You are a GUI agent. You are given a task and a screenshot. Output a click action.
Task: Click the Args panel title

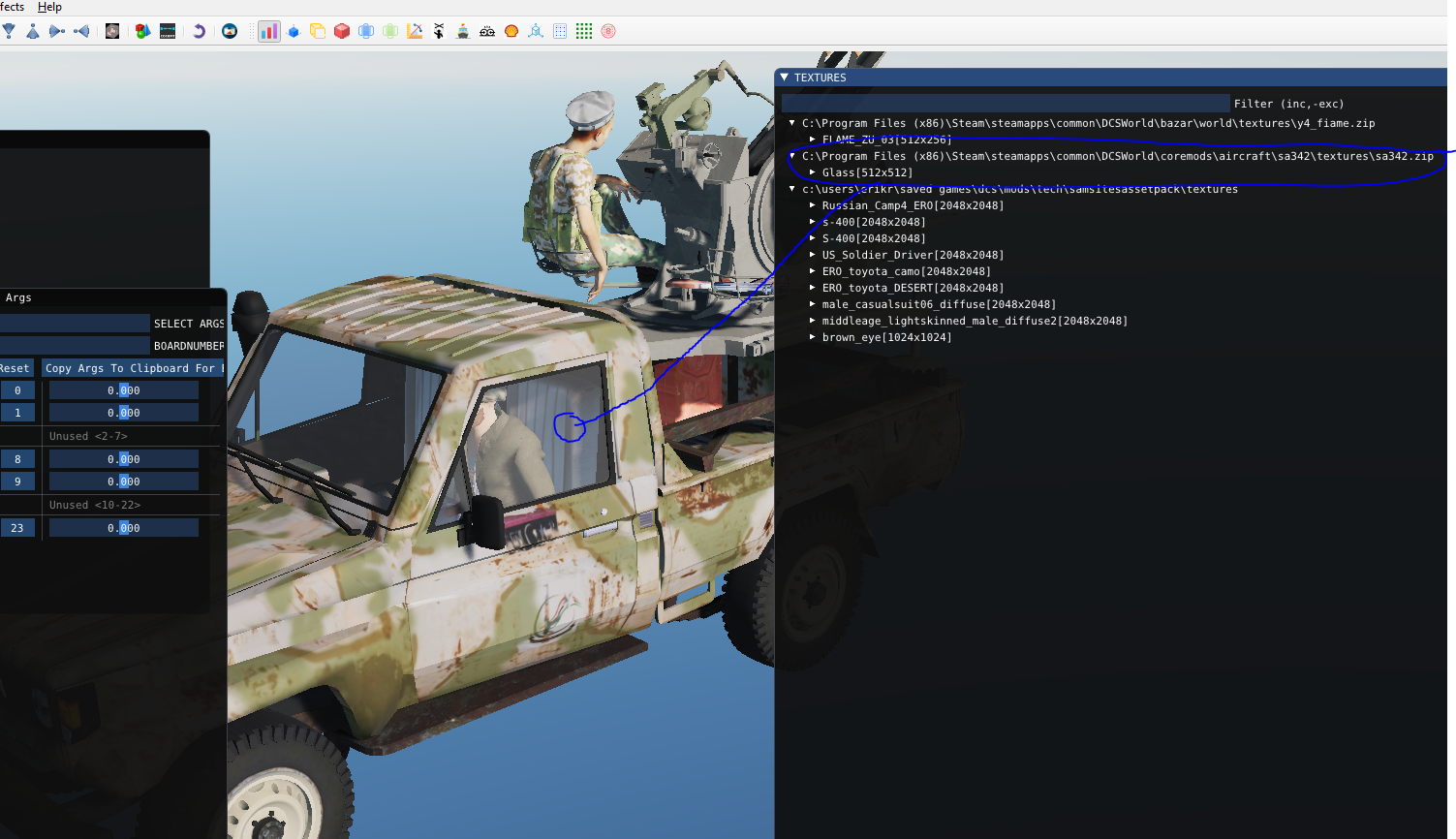tap(18, 297)
